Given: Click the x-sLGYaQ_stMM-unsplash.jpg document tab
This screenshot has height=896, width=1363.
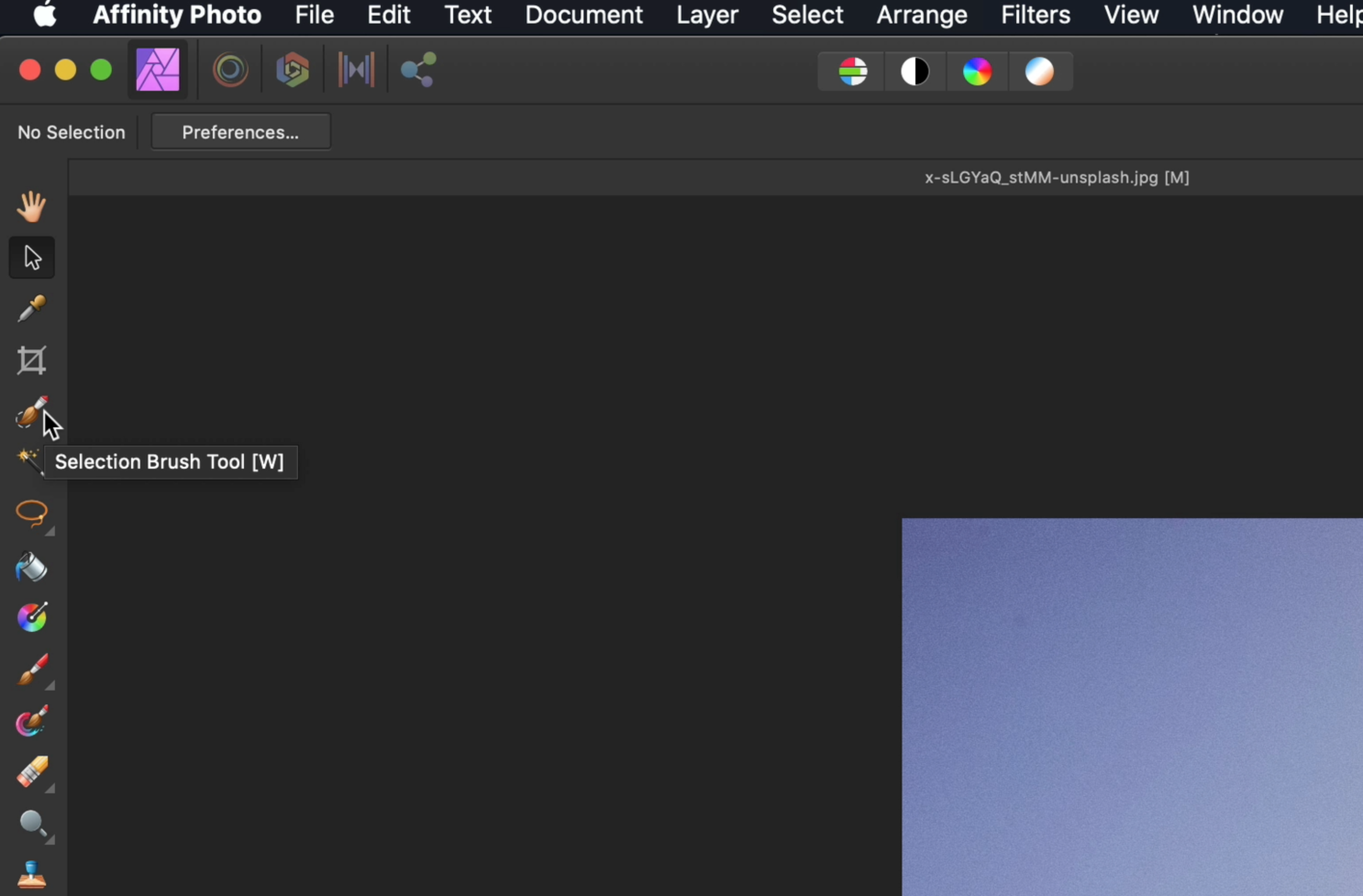Looking at the screenshot, I should click(x=1057, y=178).
